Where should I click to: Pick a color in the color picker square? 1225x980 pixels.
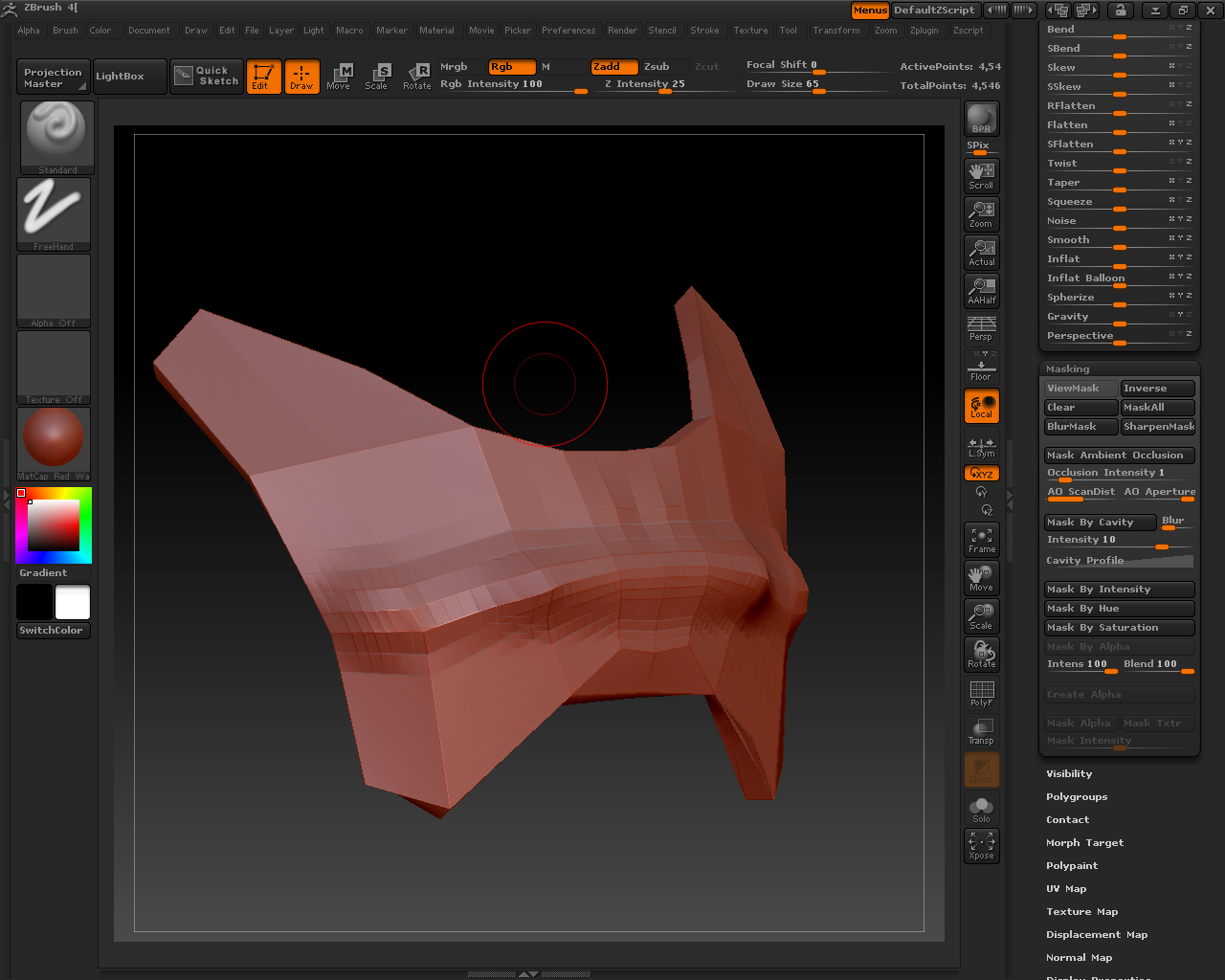click(x=54, y=525)
